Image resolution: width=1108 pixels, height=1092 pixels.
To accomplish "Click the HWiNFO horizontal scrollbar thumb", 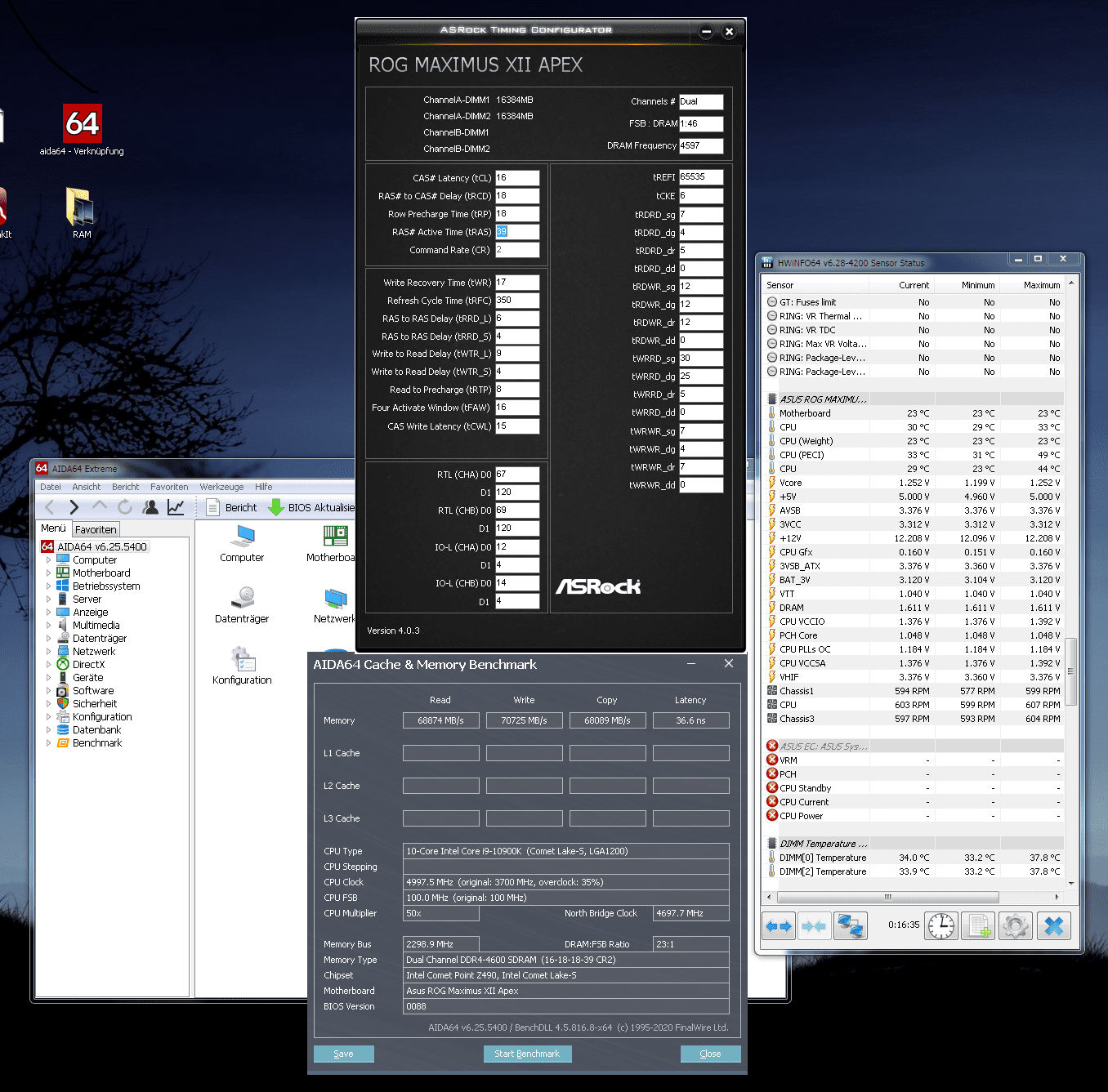I will point(888,897).
